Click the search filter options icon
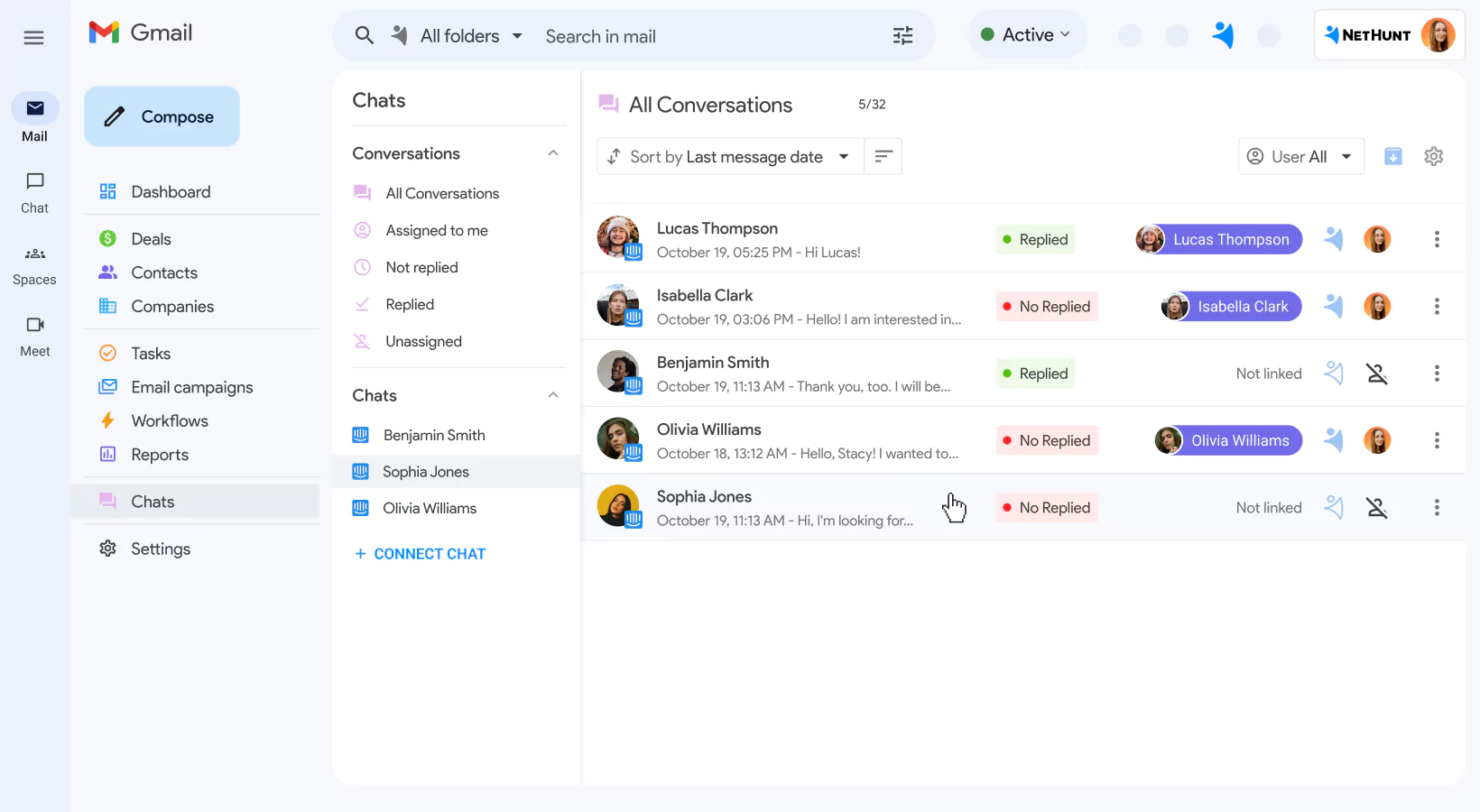This screenshot has height=812, width=1480. coord(902,35)
